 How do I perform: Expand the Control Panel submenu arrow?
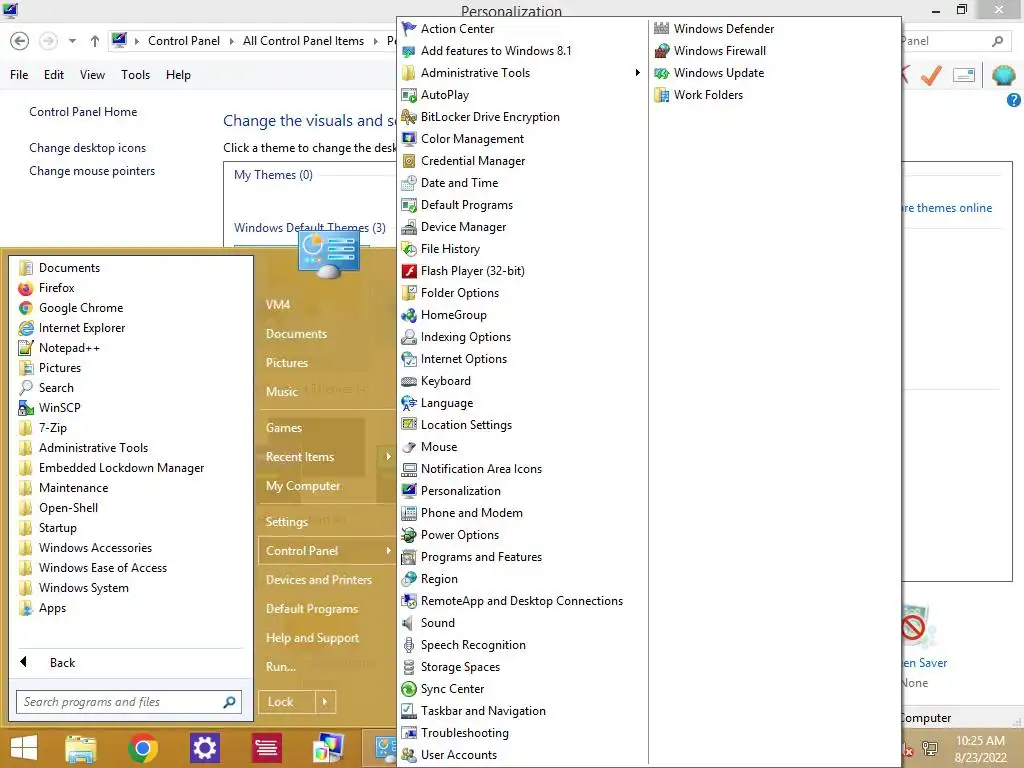[388, 551]
